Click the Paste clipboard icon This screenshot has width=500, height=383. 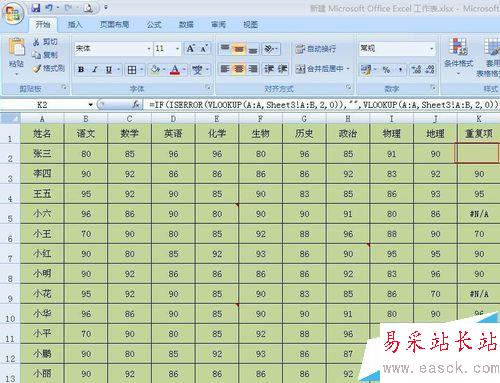[16, 47]
